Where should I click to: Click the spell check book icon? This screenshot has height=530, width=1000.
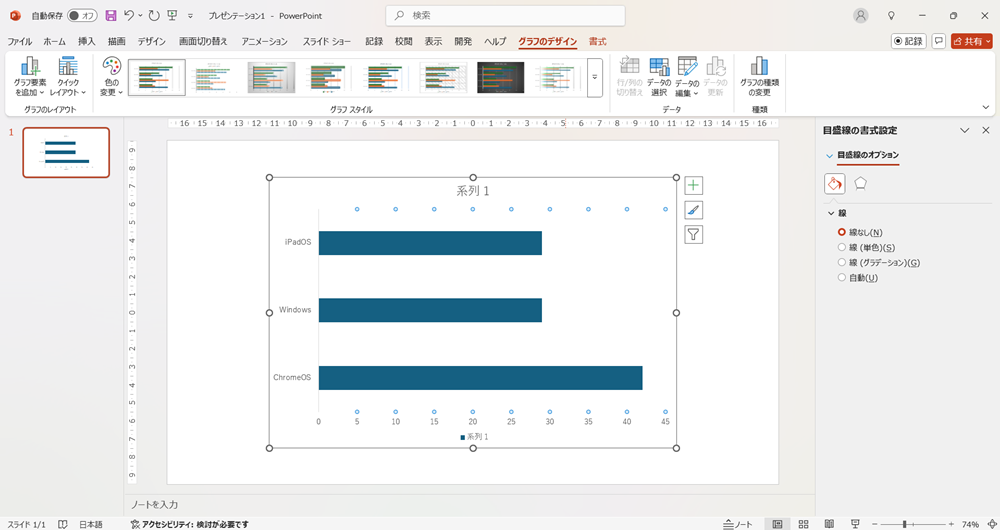(62, 524)
